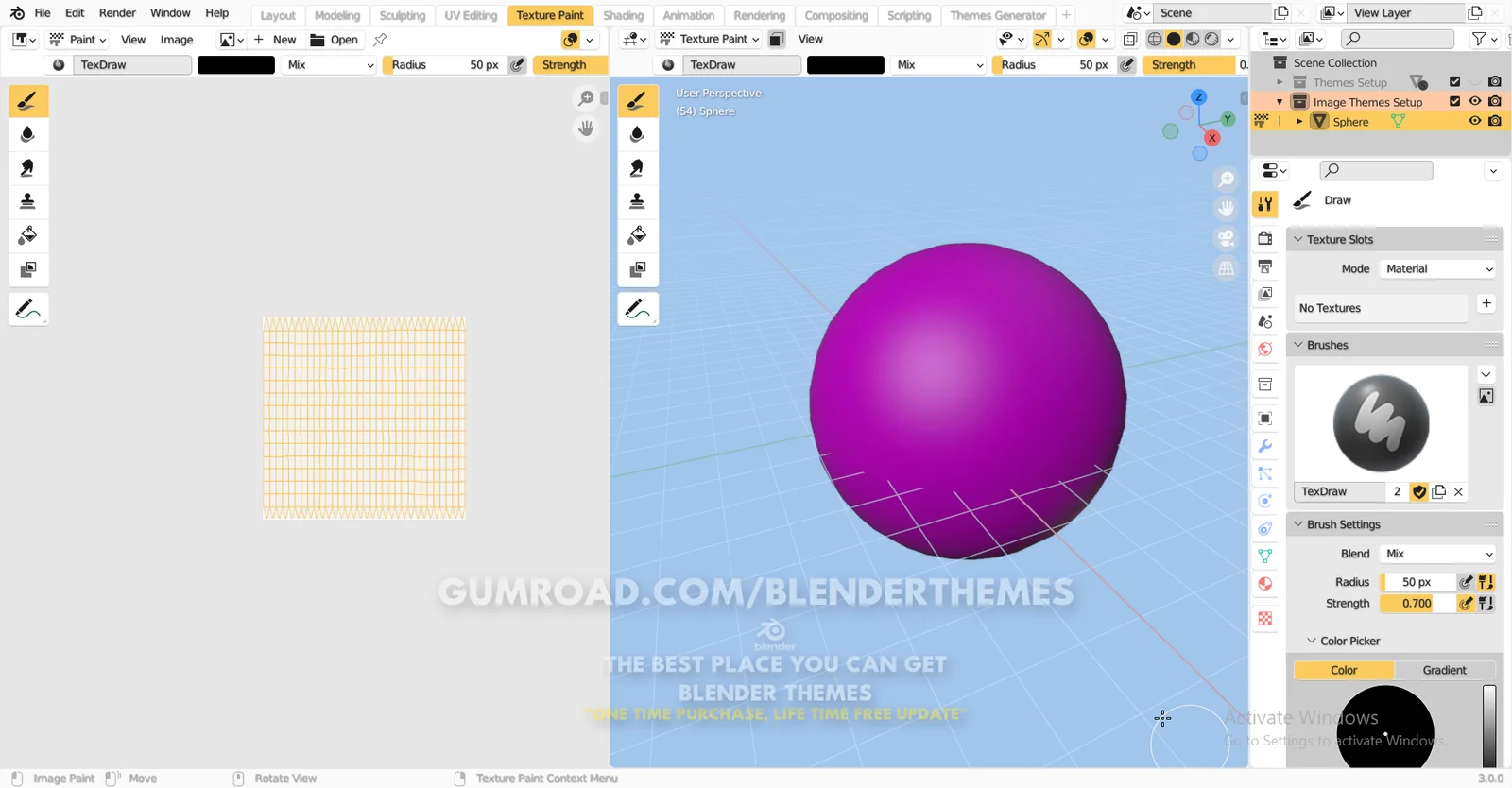
Task: Open File menu
Action: (43, 13)
